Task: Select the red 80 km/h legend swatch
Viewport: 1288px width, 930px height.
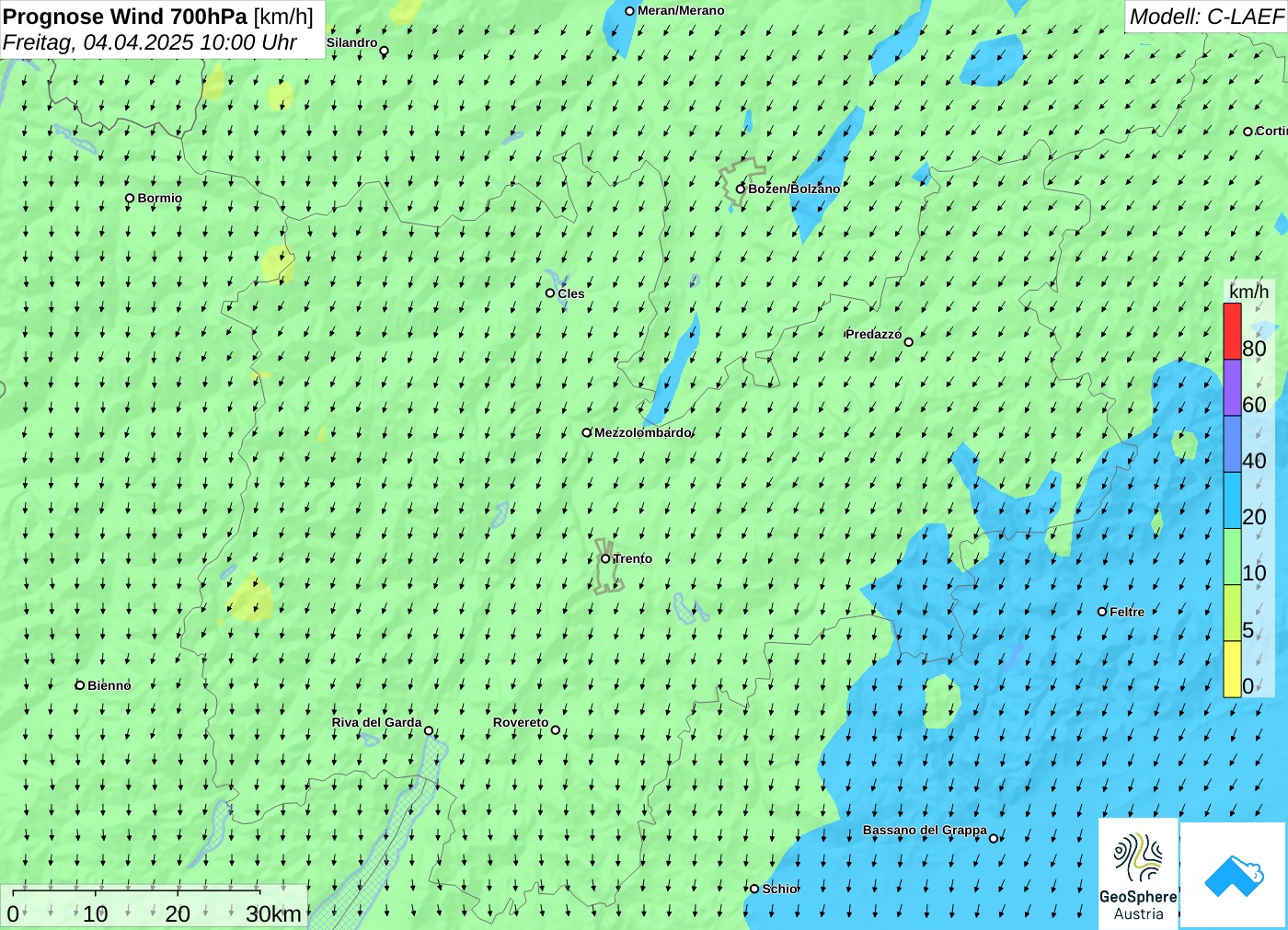Action: click(1232, 331)
